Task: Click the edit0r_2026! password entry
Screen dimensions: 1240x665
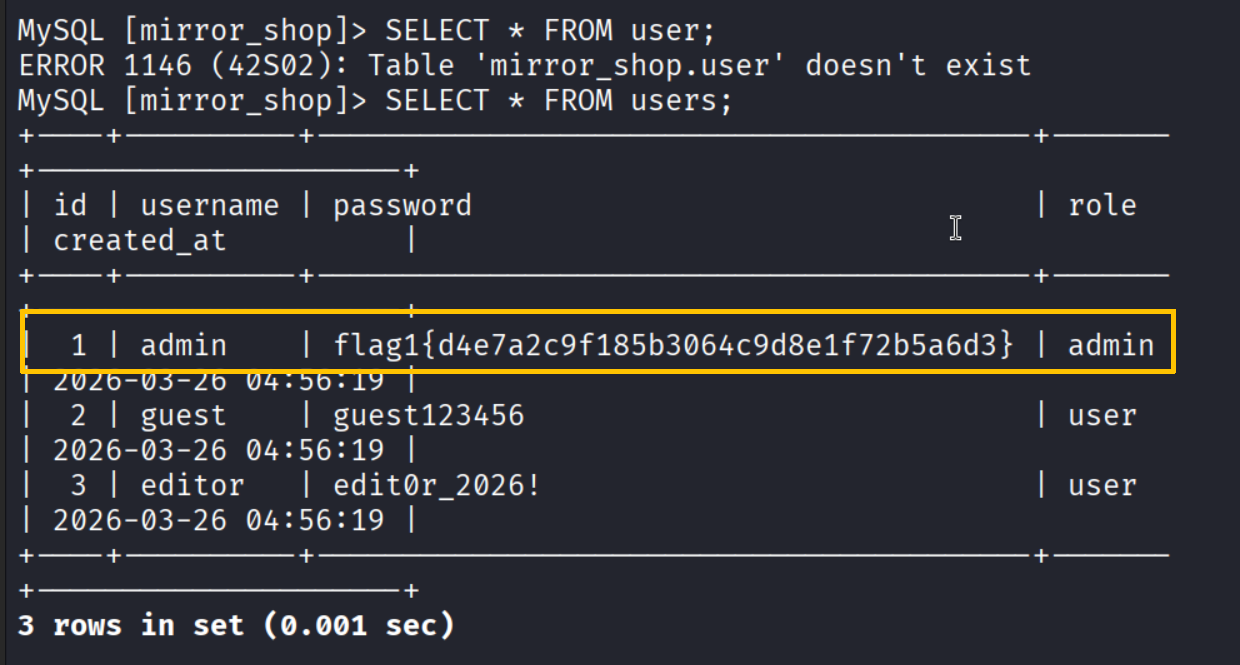Action: [x=437, y=486]
